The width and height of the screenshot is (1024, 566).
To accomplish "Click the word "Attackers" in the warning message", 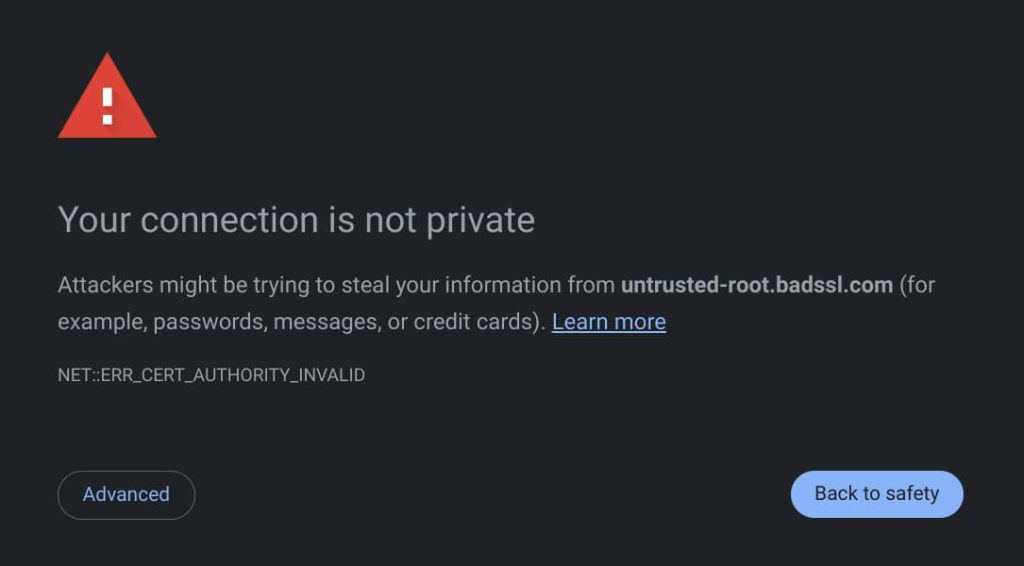I will 103,285.
